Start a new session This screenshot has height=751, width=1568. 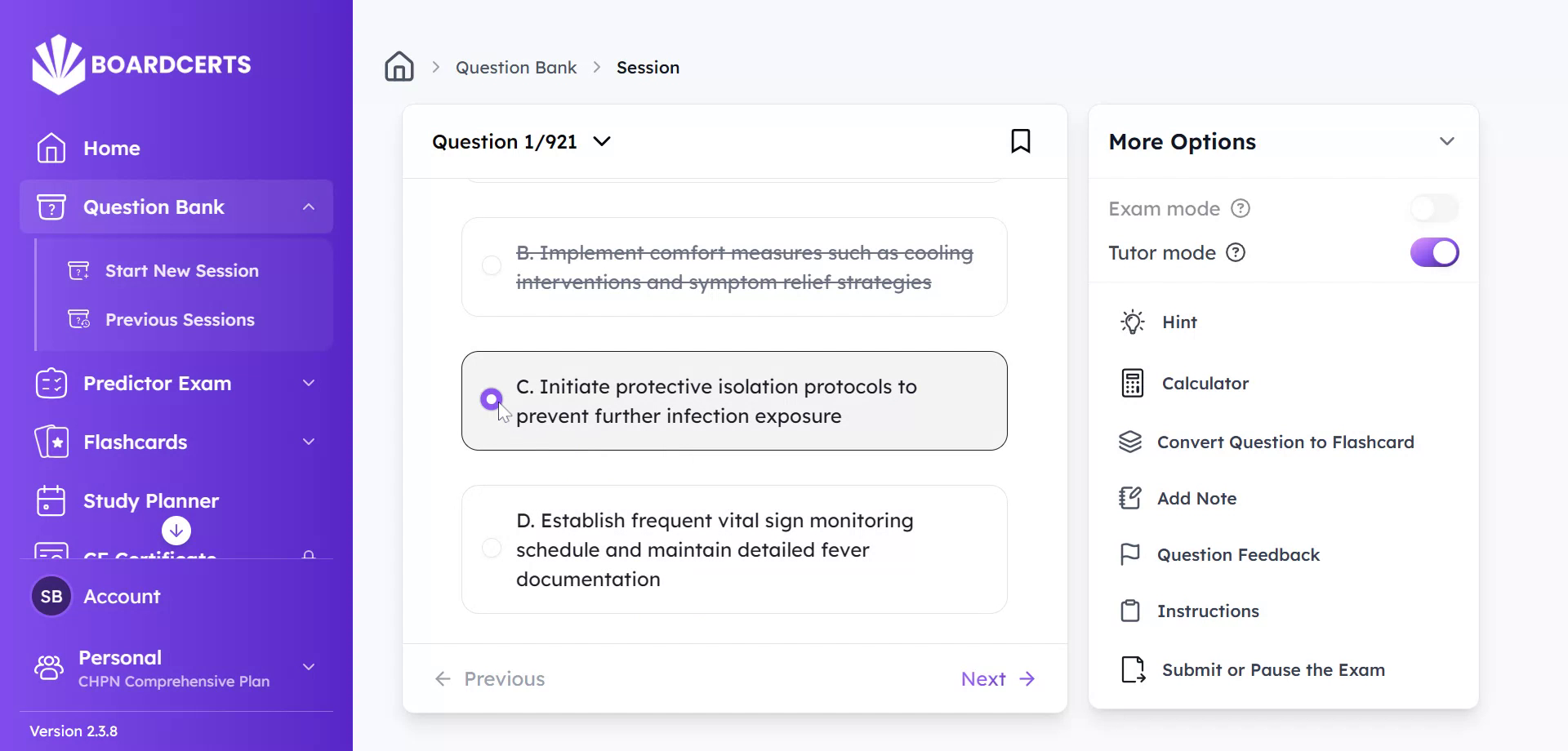pyautogui.click(x=181, y=270)
